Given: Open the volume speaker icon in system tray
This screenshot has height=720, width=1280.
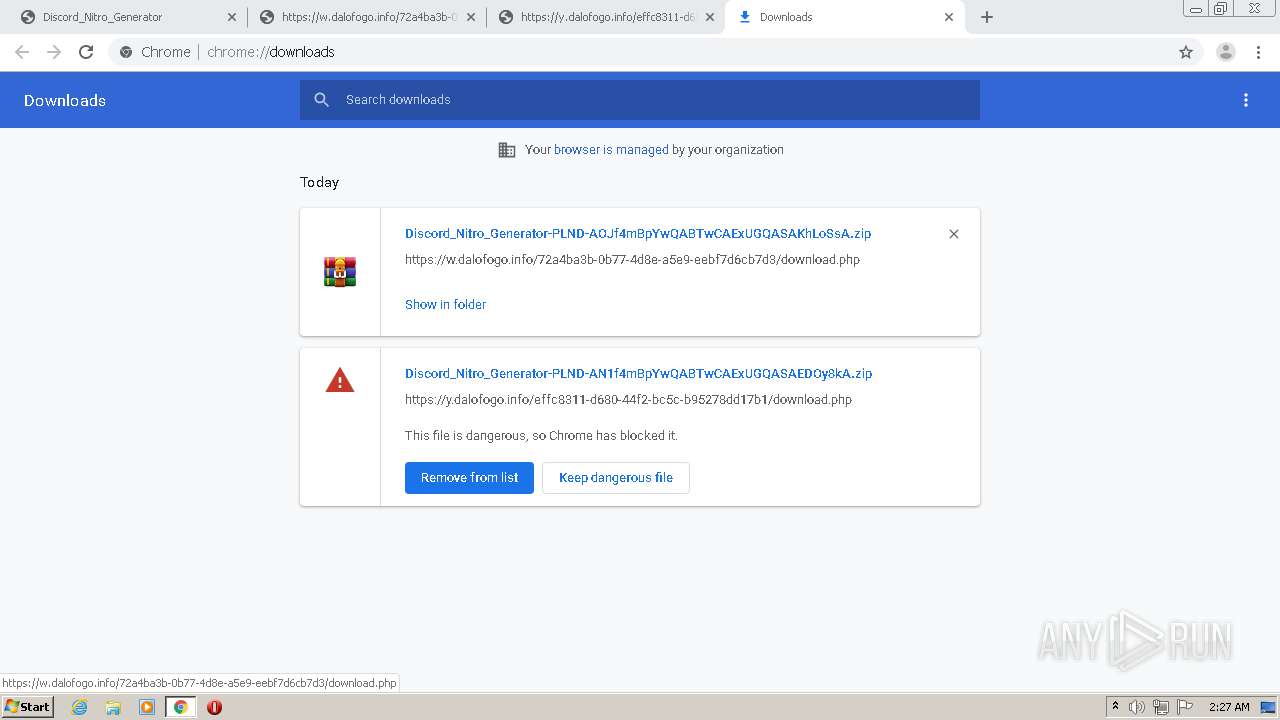Looking at the screenshot, I should click(1137, 707).
